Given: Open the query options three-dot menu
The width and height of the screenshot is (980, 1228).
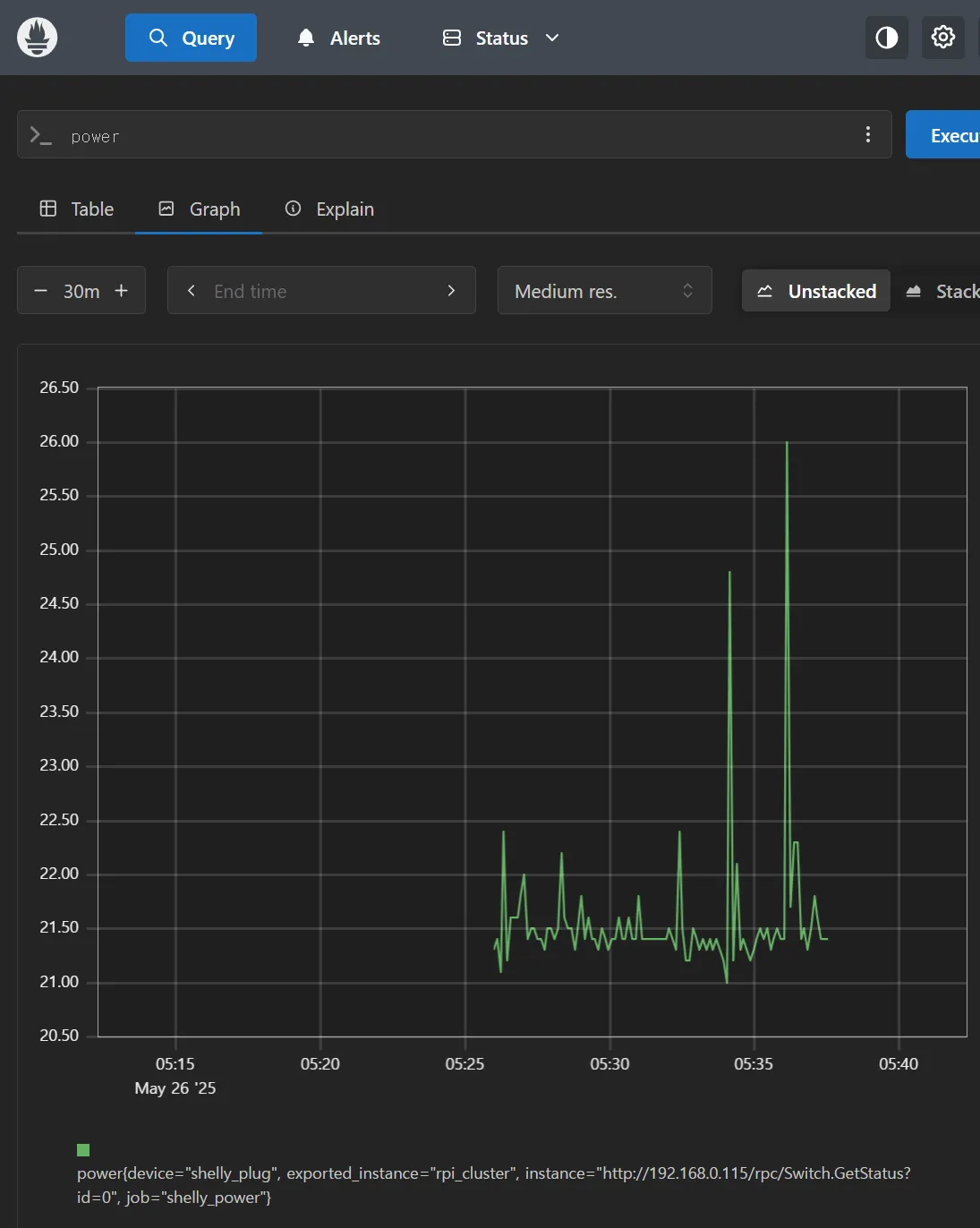Looking at the screenshot, I should [x=868, y=134].
